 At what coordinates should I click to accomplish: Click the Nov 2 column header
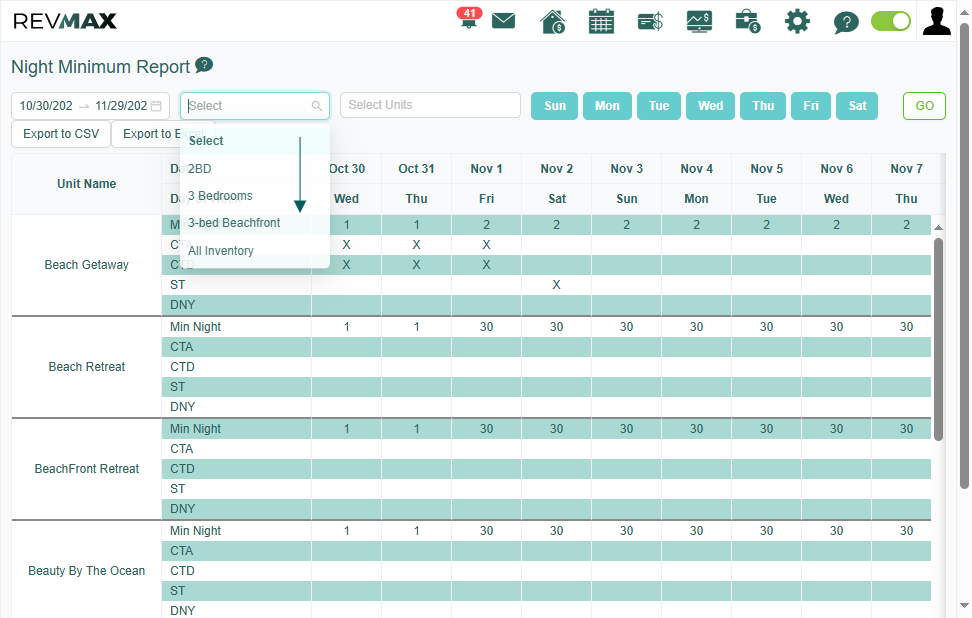click(557, 169)
